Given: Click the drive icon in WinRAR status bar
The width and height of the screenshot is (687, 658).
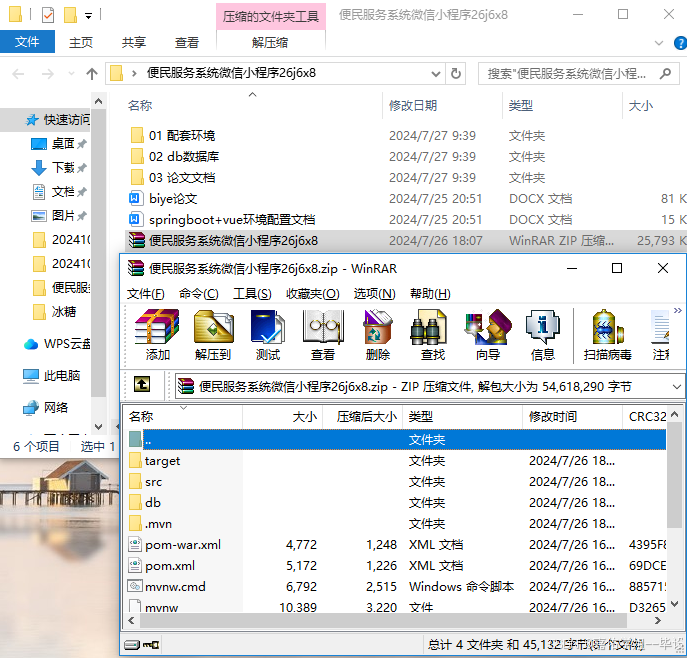Looking at the screenshot, I should click(x=132, y=644).
